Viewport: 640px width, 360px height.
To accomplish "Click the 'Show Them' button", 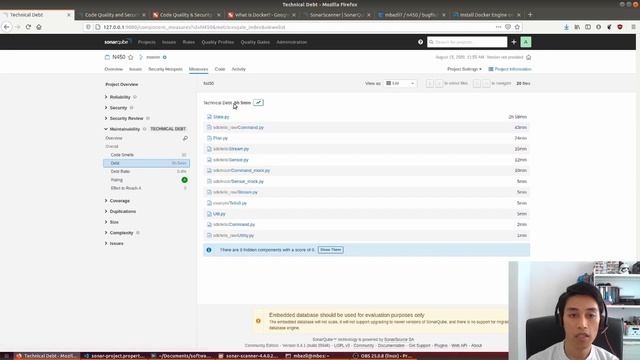I will (x=331, y=250).
